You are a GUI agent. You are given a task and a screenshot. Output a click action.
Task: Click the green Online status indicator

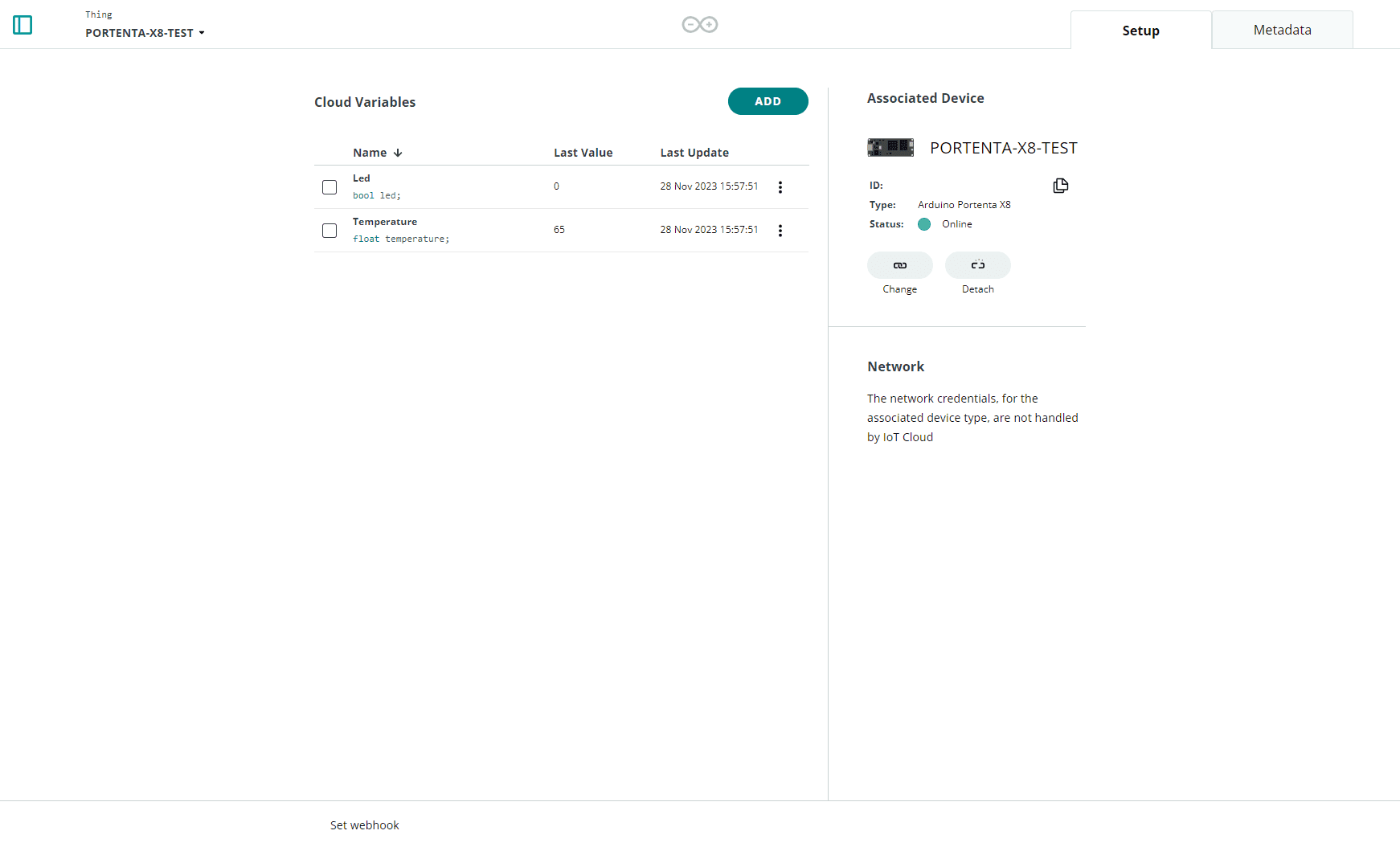click(x=924, y=224)
